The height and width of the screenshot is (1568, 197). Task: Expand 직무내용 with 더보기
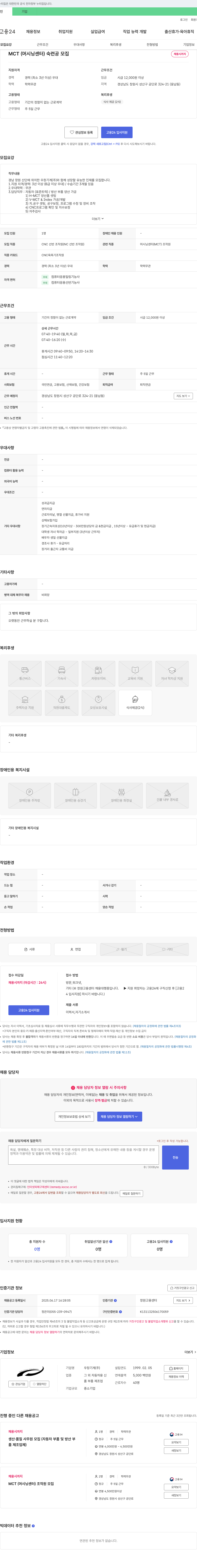98,218
